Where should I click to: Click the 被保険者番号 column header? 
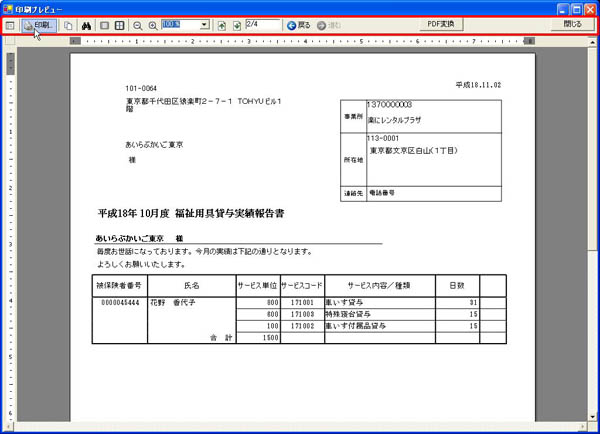(x=119, y=286)
